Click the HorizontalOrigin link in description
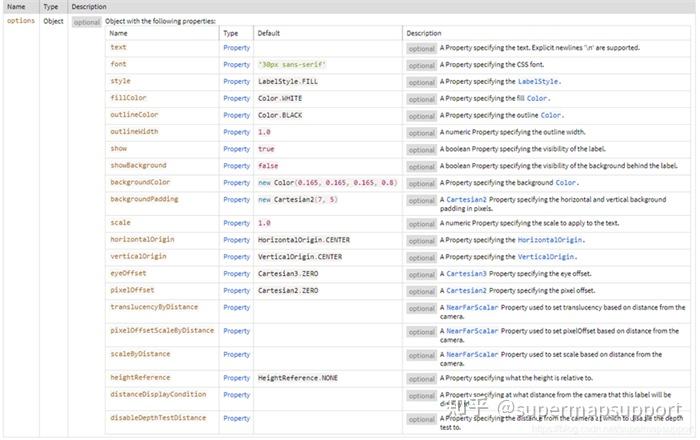The image size is (700, 440). 552,240
